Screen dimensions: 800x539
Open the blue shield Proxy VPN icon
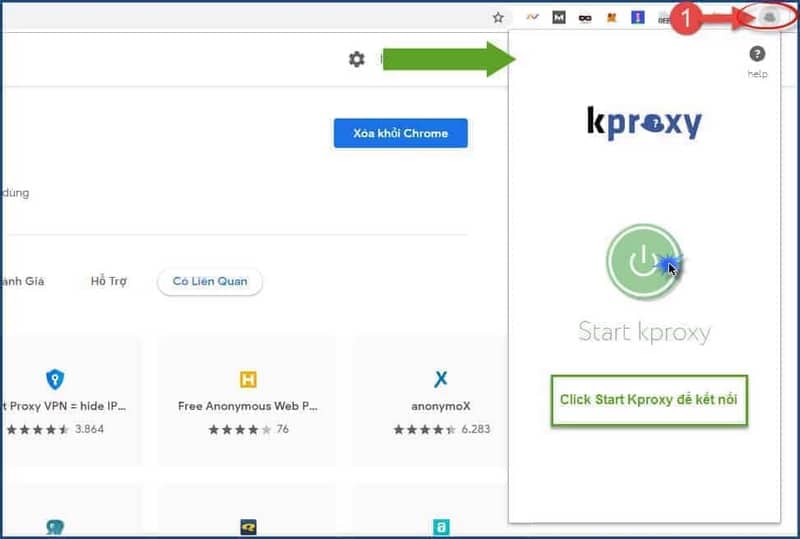pos(55,379)
